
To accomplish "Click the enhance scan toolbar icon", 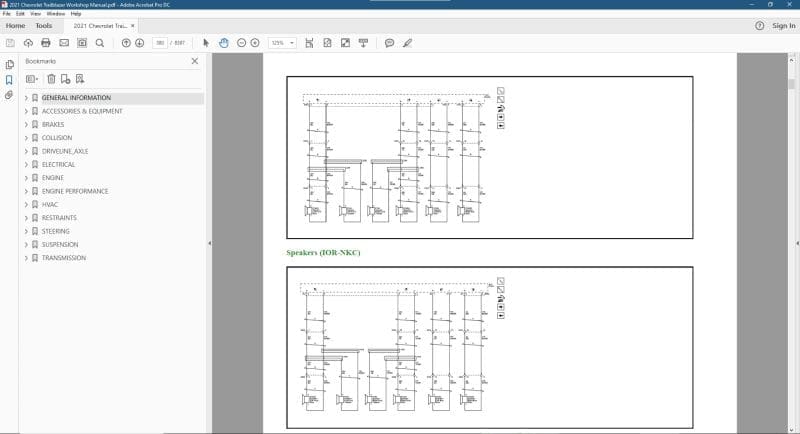I will pyautogui.click(x=82, y=43).
